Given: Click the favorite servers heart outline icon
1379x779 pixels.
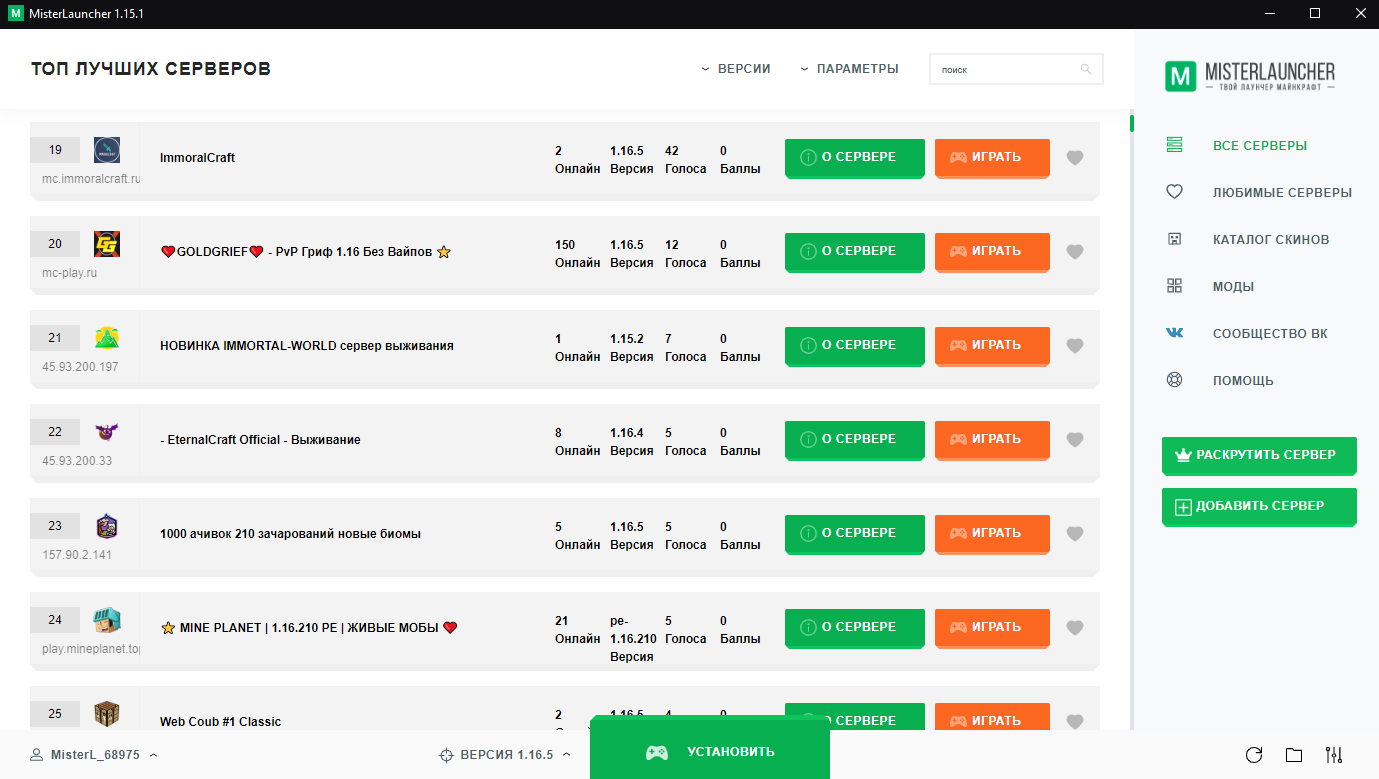Looking at the screenshot, I should tap(1175, 192).
